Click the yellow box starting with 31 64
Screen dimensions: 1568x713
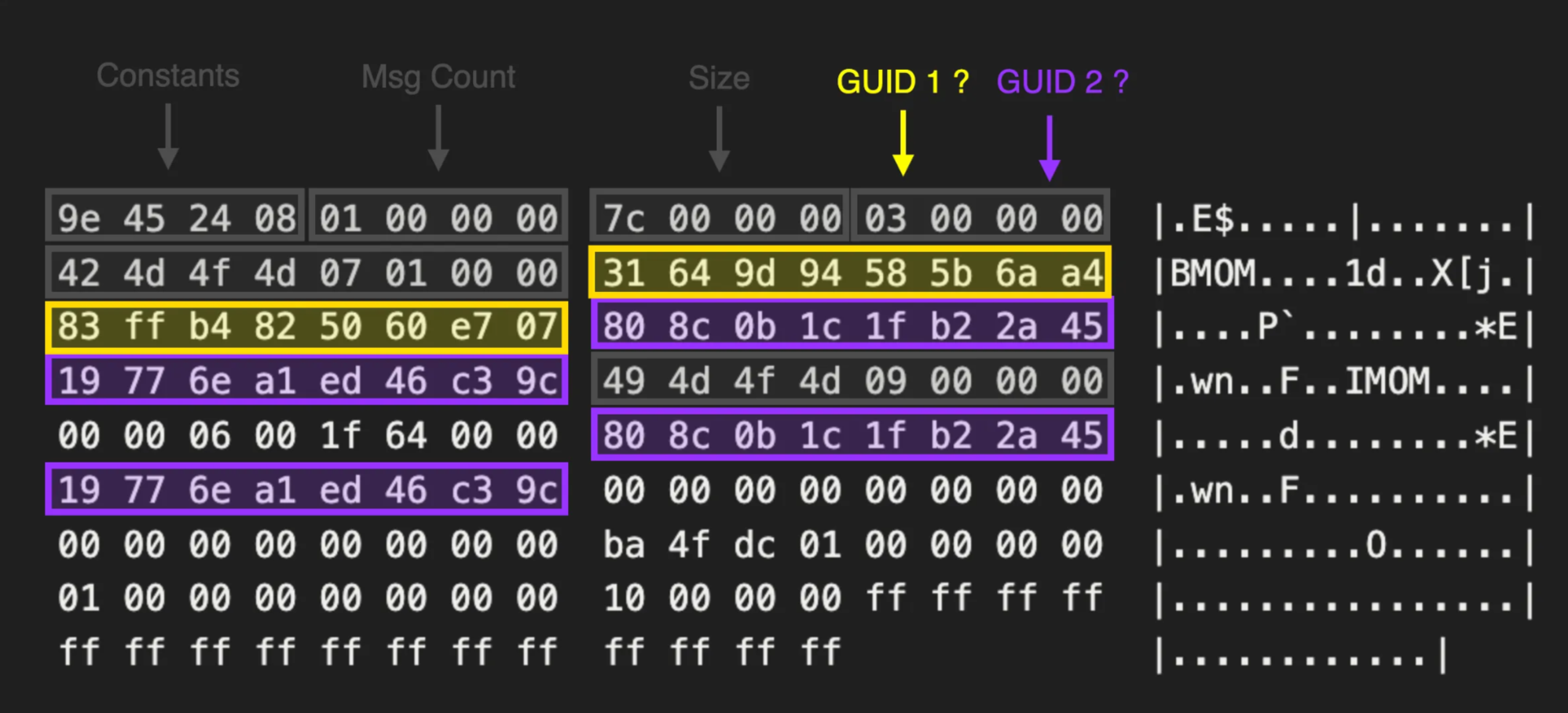tap(851, 272)
